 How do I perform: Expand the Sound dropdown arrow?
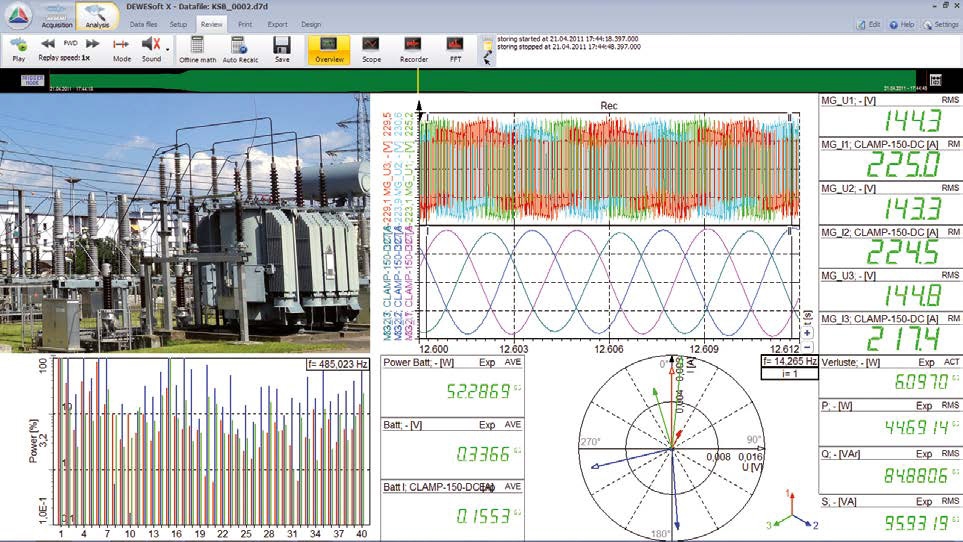[167, 48]
